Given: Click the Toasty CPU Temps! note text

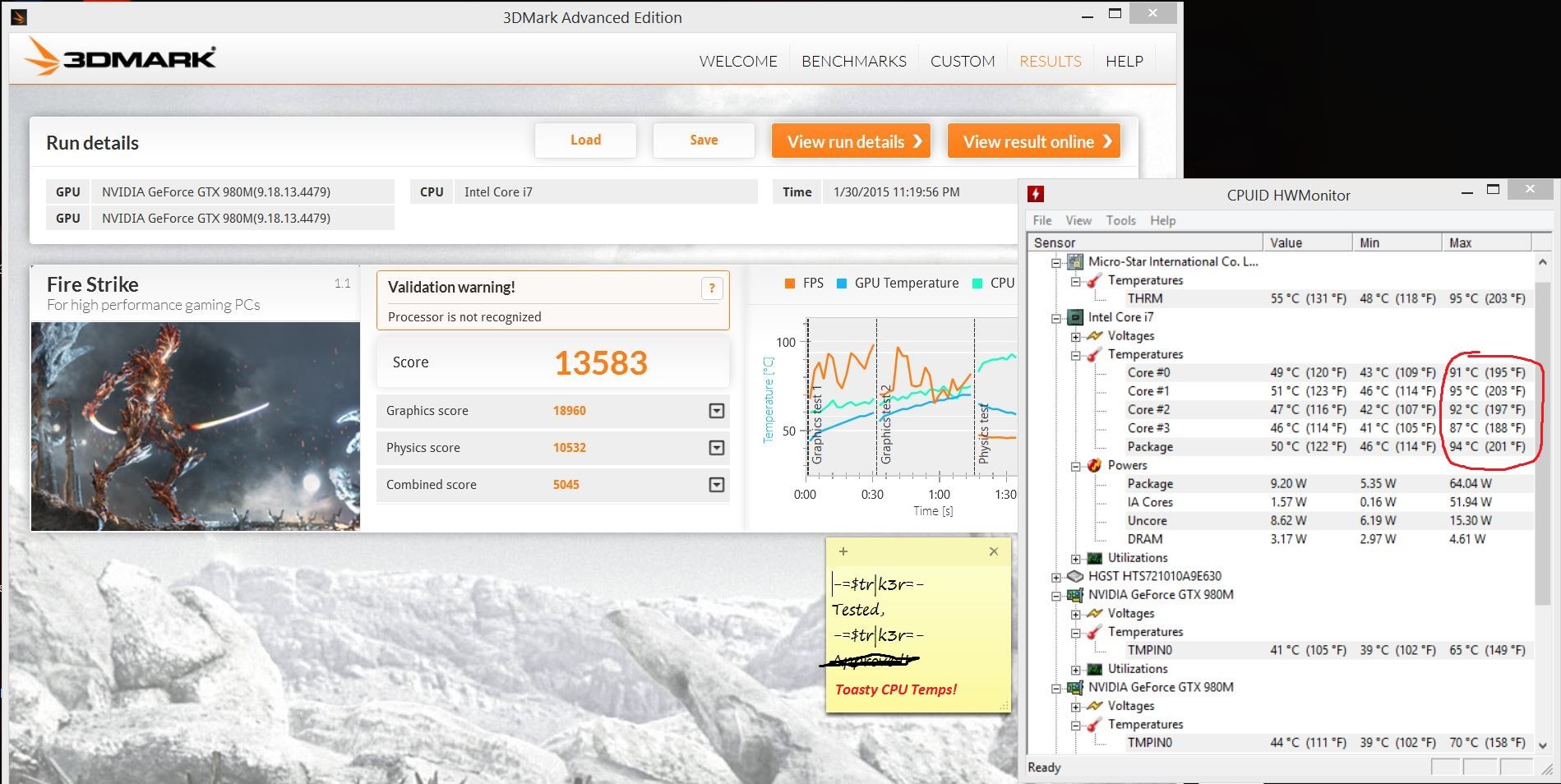Looking at the screenshot, I should (x=896, y=689).
